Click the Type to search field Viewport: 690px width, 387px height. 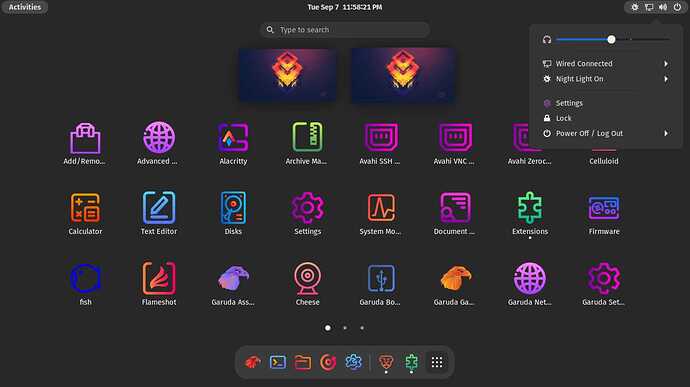(345, 30)
